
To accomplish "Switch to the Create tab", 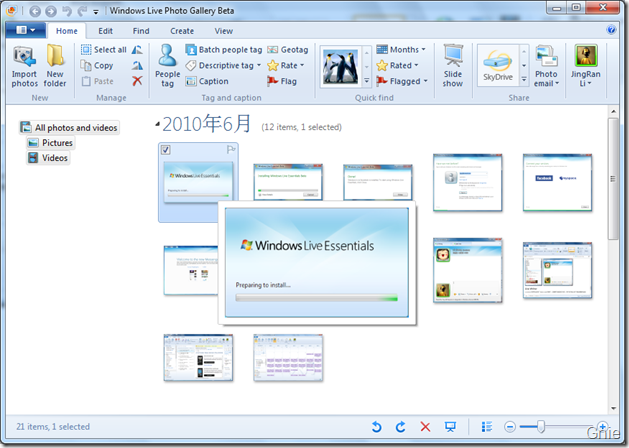I will (182, 31).
